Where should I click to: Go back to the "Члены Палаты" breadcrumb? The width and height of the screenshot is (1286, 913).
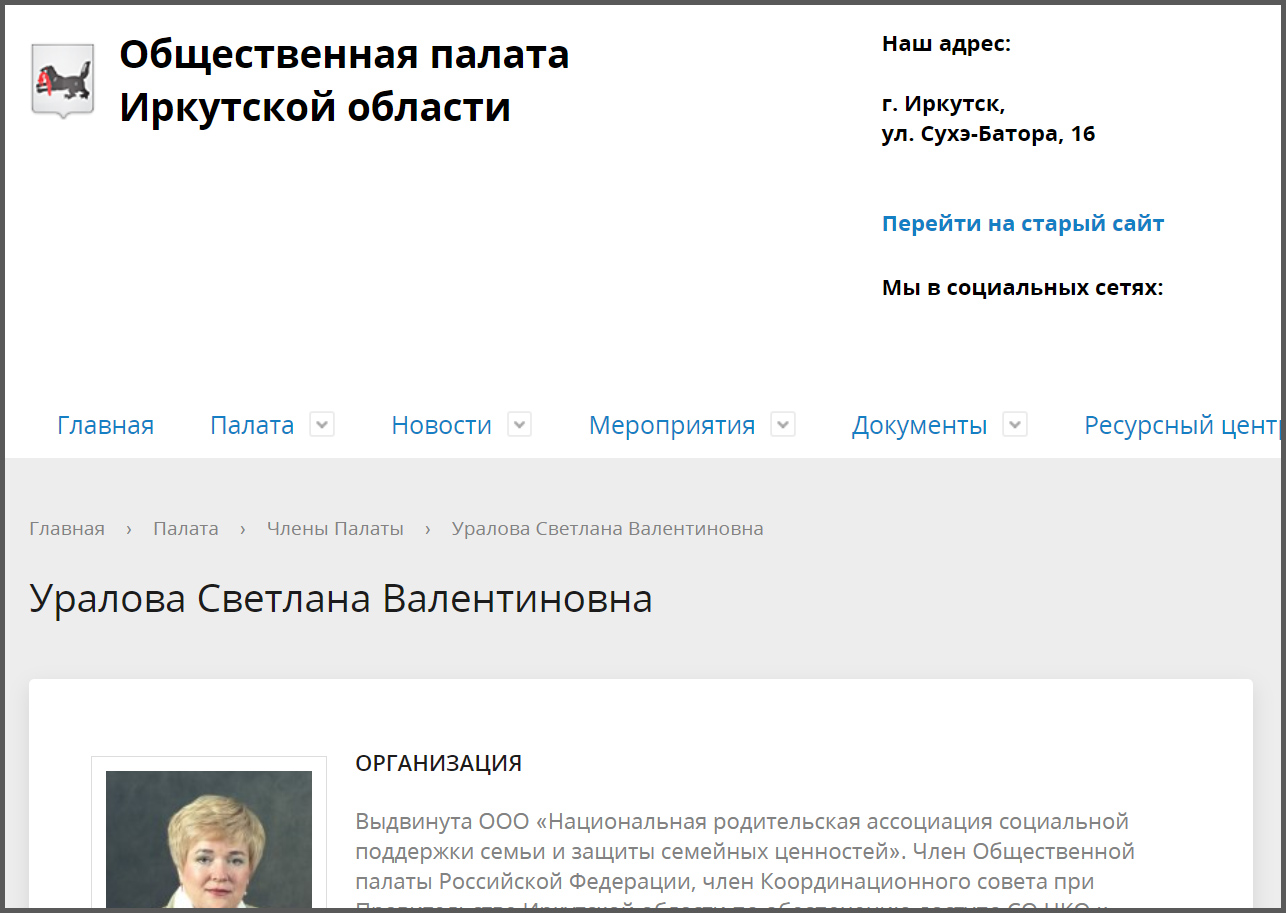pos(335,529)
